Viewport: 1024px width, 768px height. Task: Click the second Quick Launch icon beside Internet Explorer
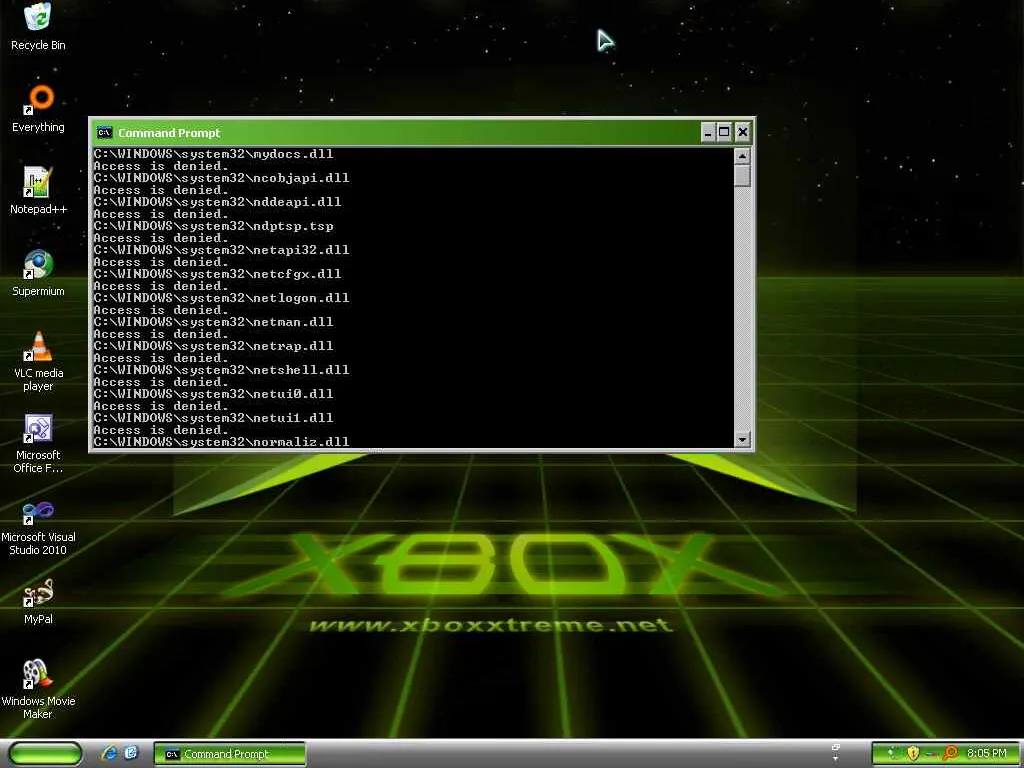point(131,753)
